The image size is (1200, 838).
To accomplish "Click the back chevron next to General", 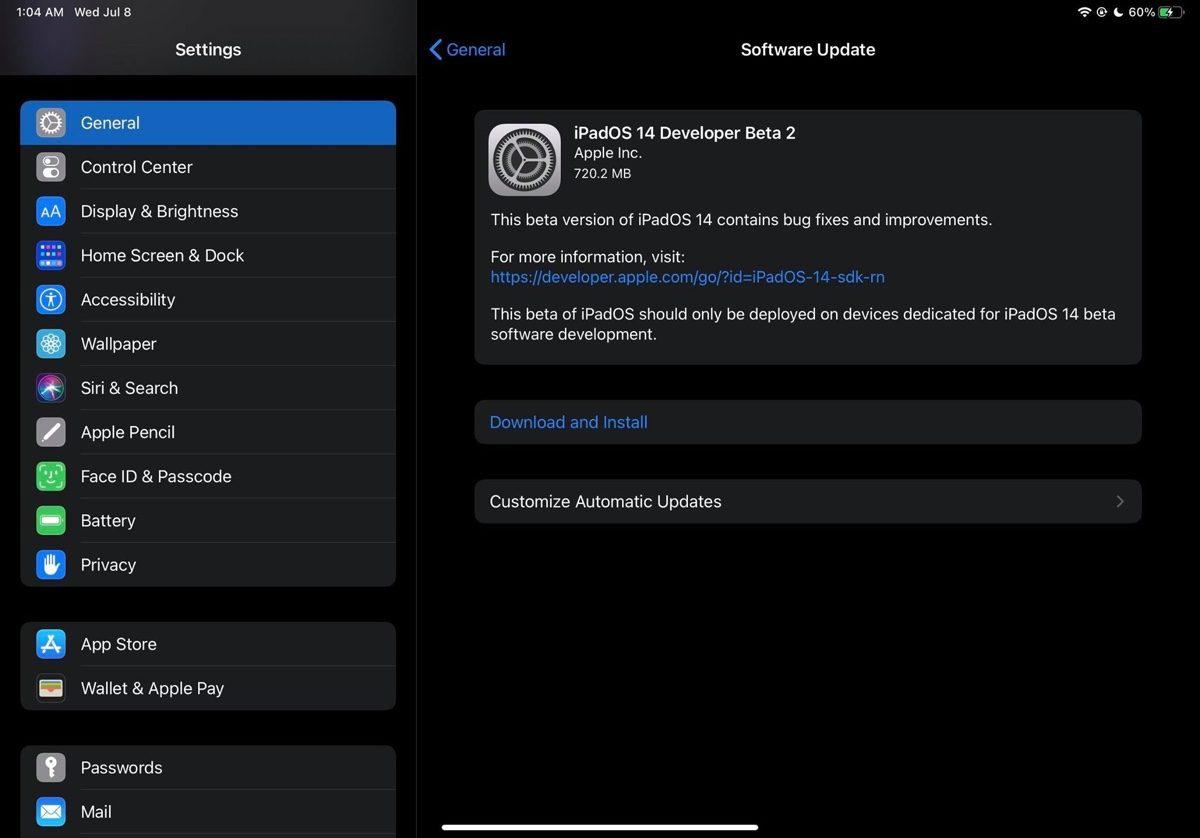I will (434, 49).
